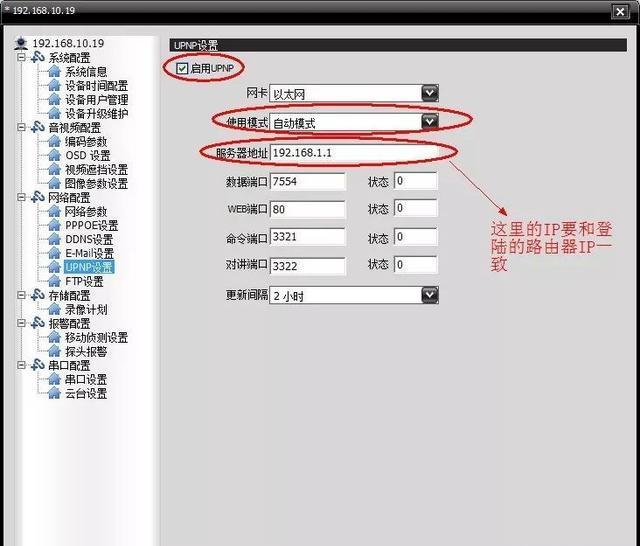Click the house icon beside 设备时间配置
The width and height of the screenshot is (640, 546).
tap(54, 86)
